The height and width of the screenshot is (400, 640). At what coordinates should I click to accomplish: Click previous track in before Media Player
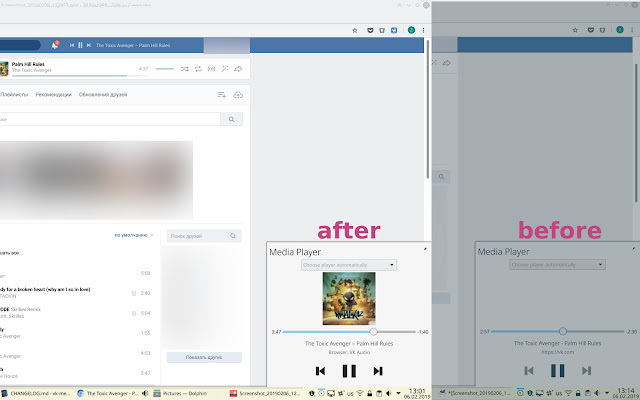[529, 371]
